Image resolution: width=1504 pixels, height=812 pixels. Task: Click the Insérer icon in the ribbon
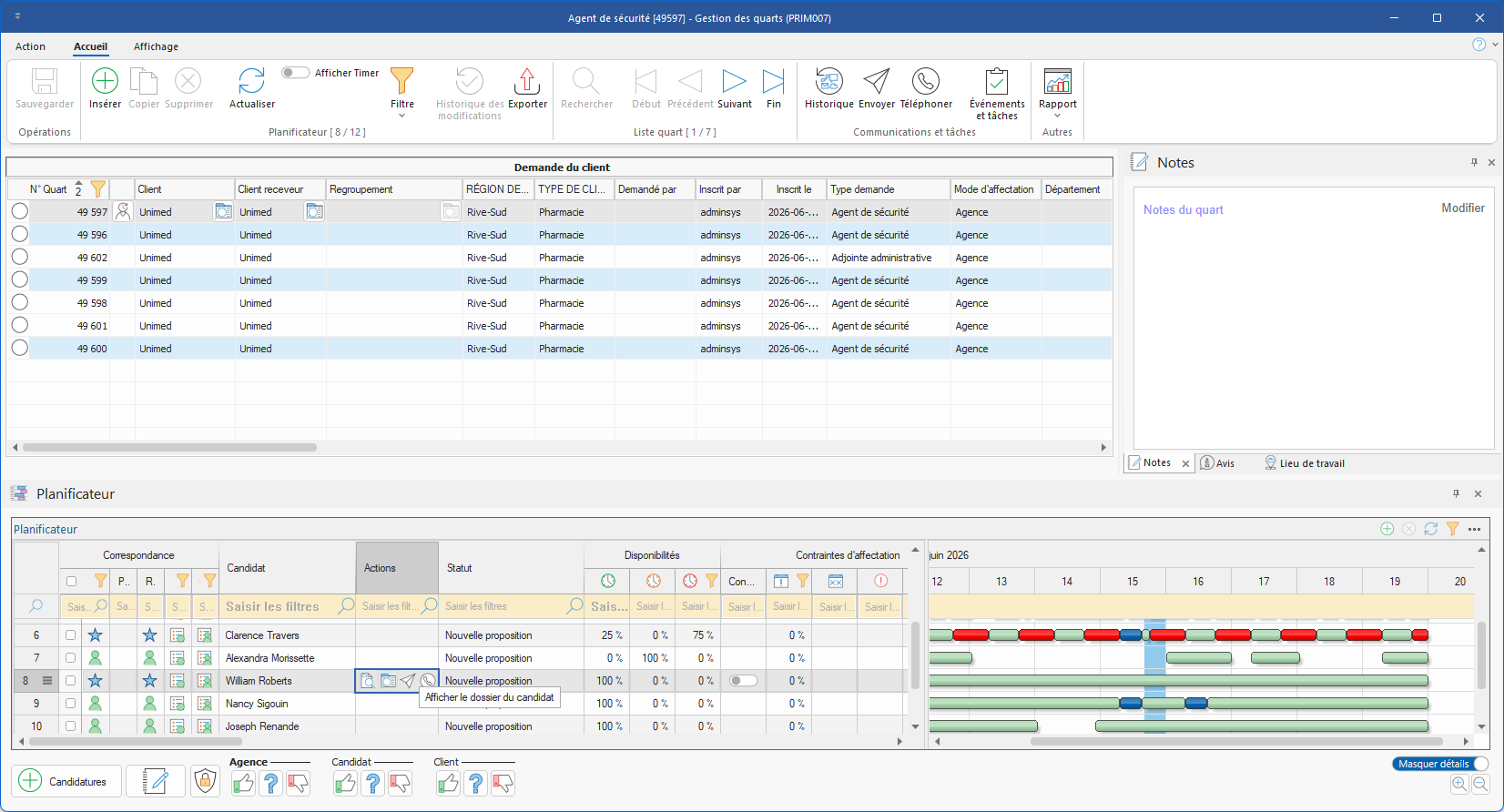[x=105, y=81]
